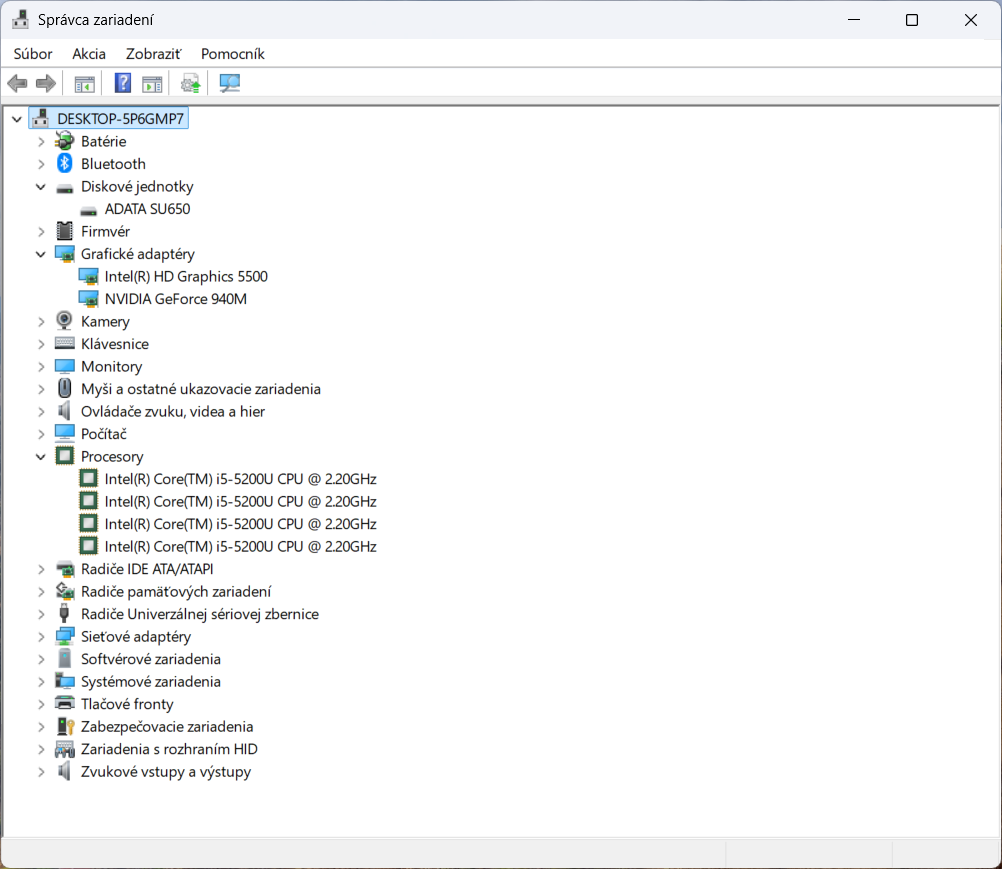Viewport: 1002px width, 869px height.
Task: Click the Forward navigation arrow
Action: point(46,83)
